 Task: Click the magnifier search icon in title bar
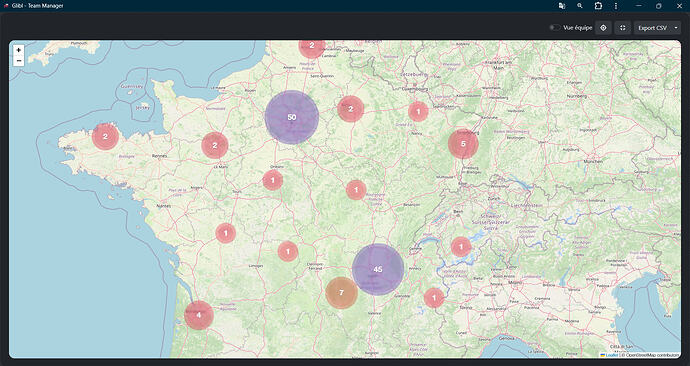coord(580,6)
